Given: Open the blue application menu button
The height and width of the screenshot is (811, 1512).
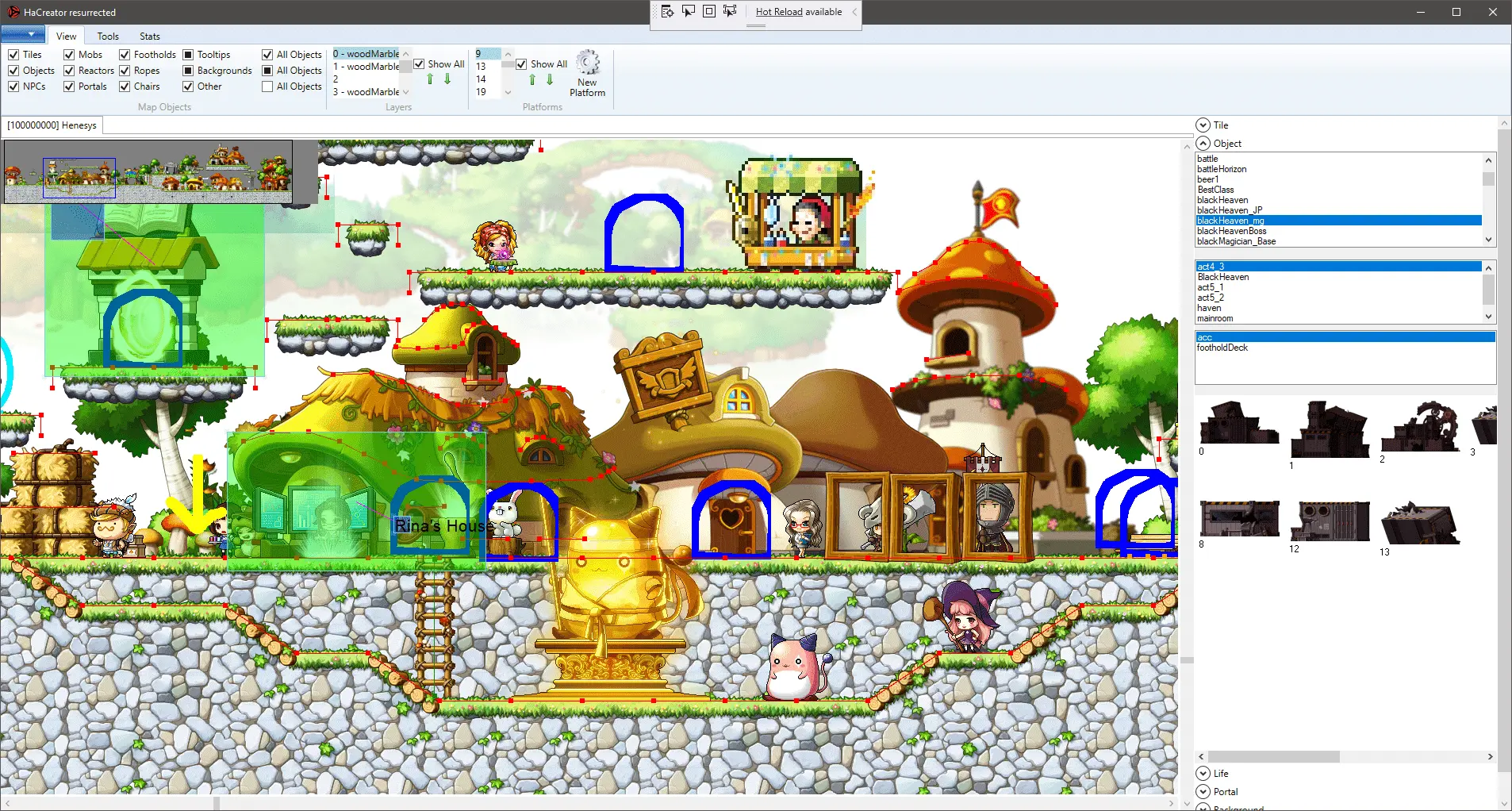Looking at the screenshot, I should 22,35.
